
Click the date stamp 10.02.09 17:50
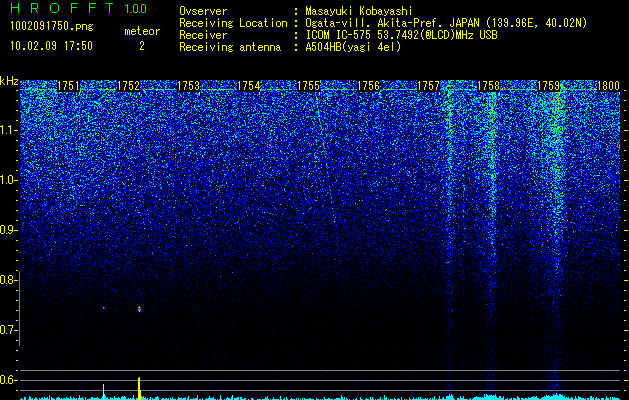click(51, 46)
